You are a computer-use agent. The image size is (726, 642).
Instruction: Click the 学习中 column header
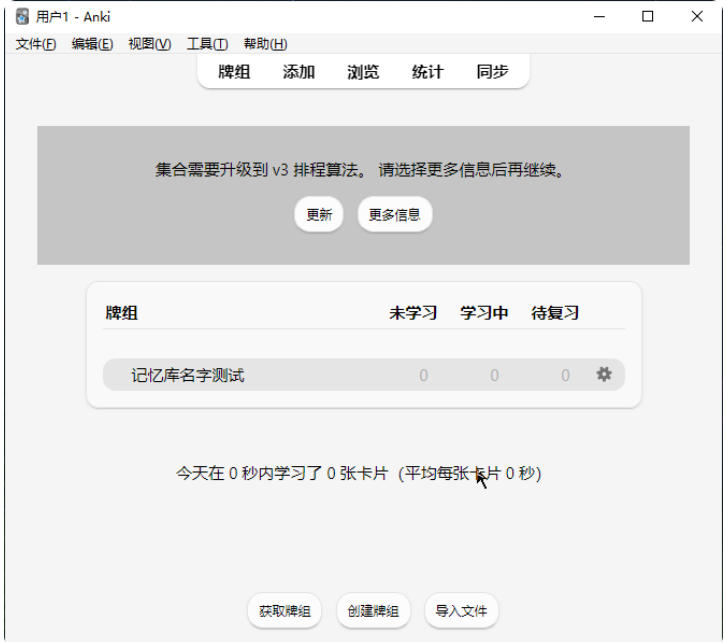(x=484, y=313)
